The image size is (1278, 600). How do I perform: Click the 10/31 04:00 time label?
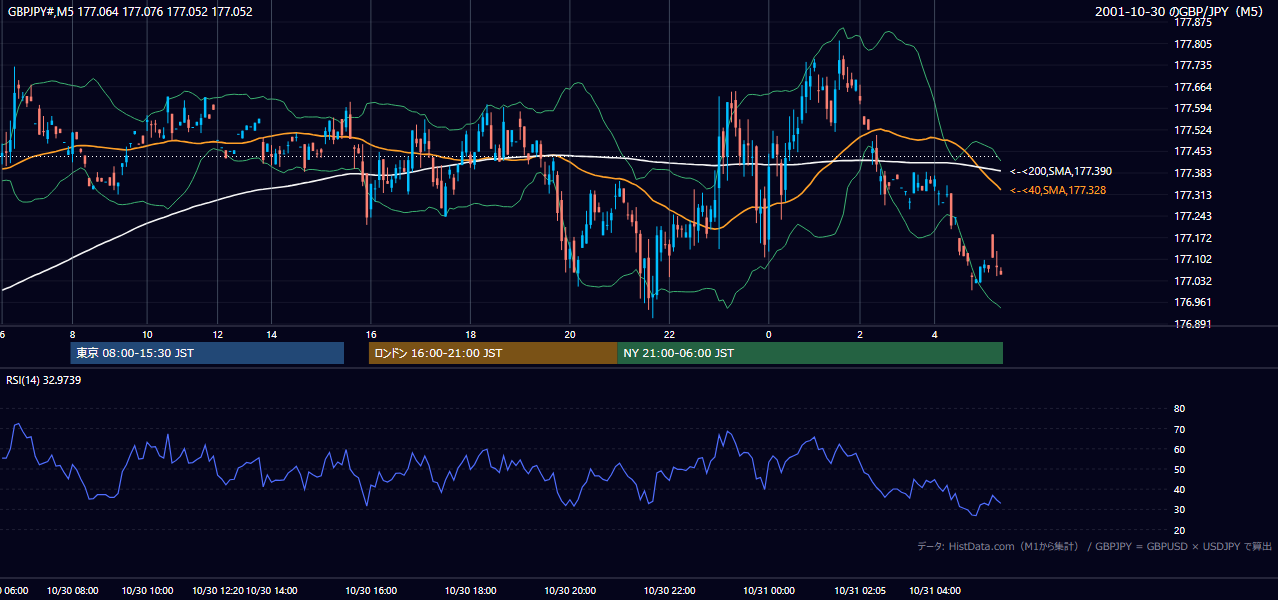click(x=934, y=591)
